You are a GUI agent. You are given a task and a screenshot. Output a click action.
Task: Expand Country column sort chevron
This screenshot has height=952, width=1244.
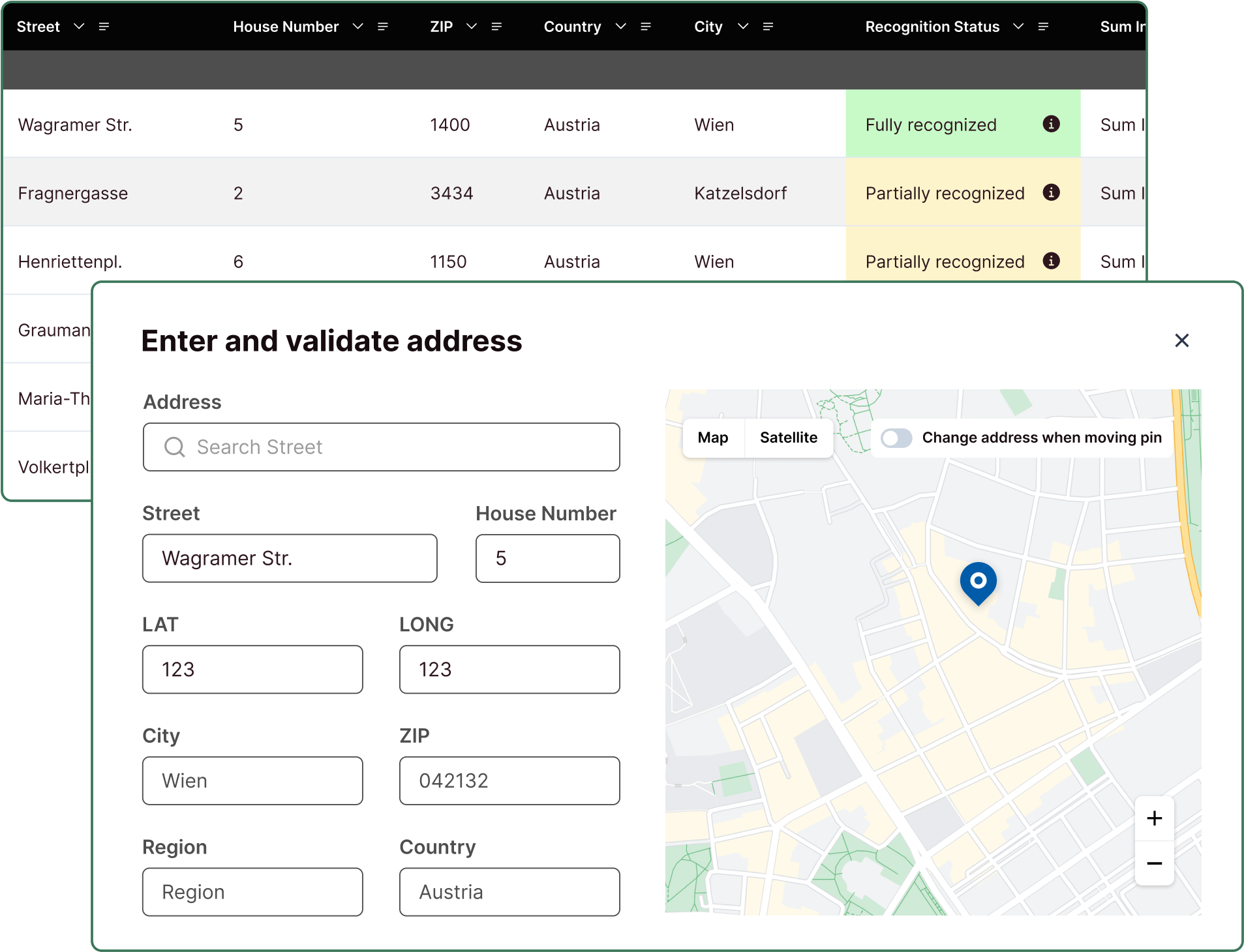coord(620,27)
